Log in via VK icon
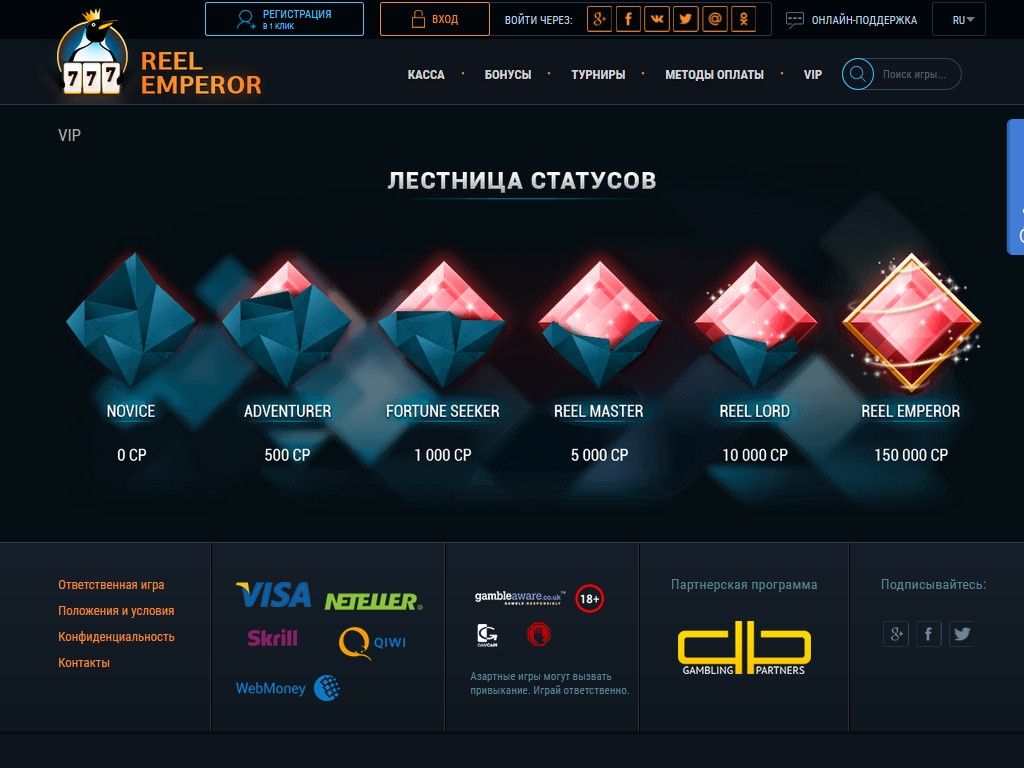This screenshot has height=768, width=1024. 657,19
